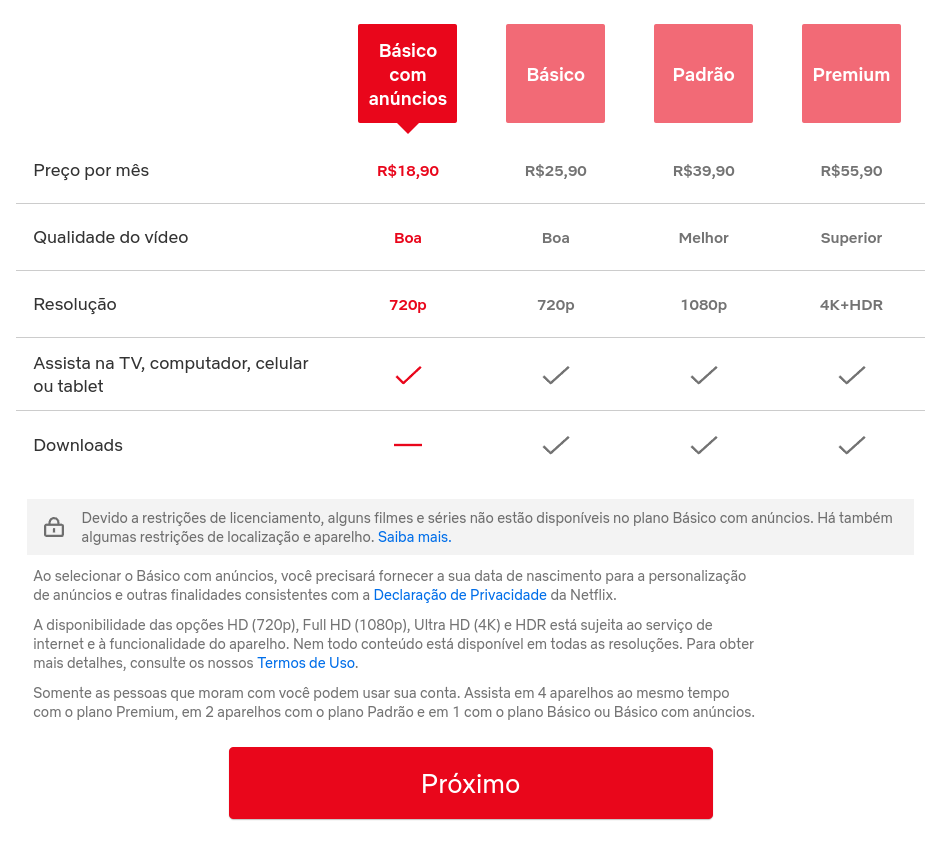The height and width of the screenshot is (866, 942).
Task: Select the Padrão plan tile
Action: [703, 74]
